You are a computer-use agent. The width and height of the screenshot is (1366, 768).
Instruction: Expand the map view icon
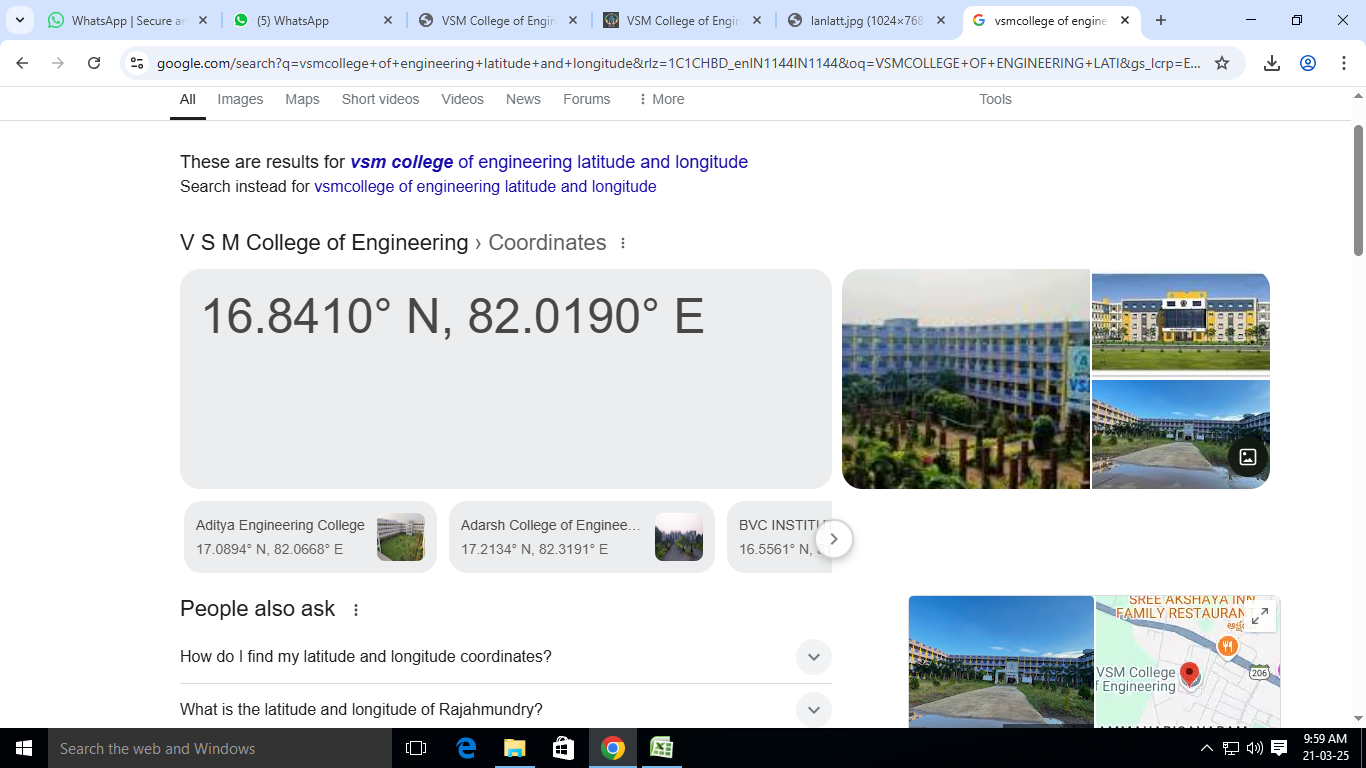[1261, 616]
